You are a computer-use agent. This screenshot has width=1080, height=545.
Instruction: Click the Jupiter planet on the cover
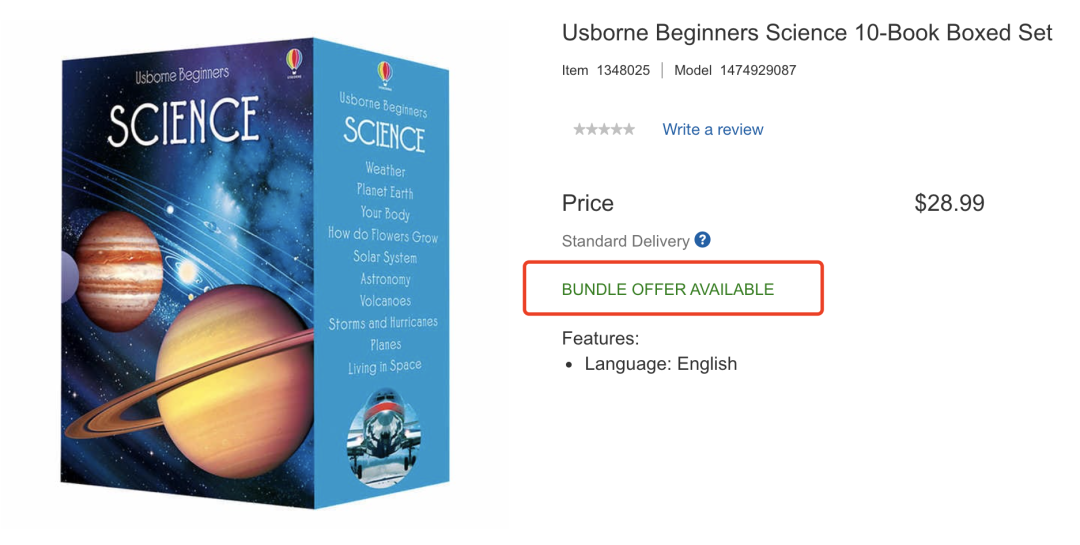(x=118, y=270)
